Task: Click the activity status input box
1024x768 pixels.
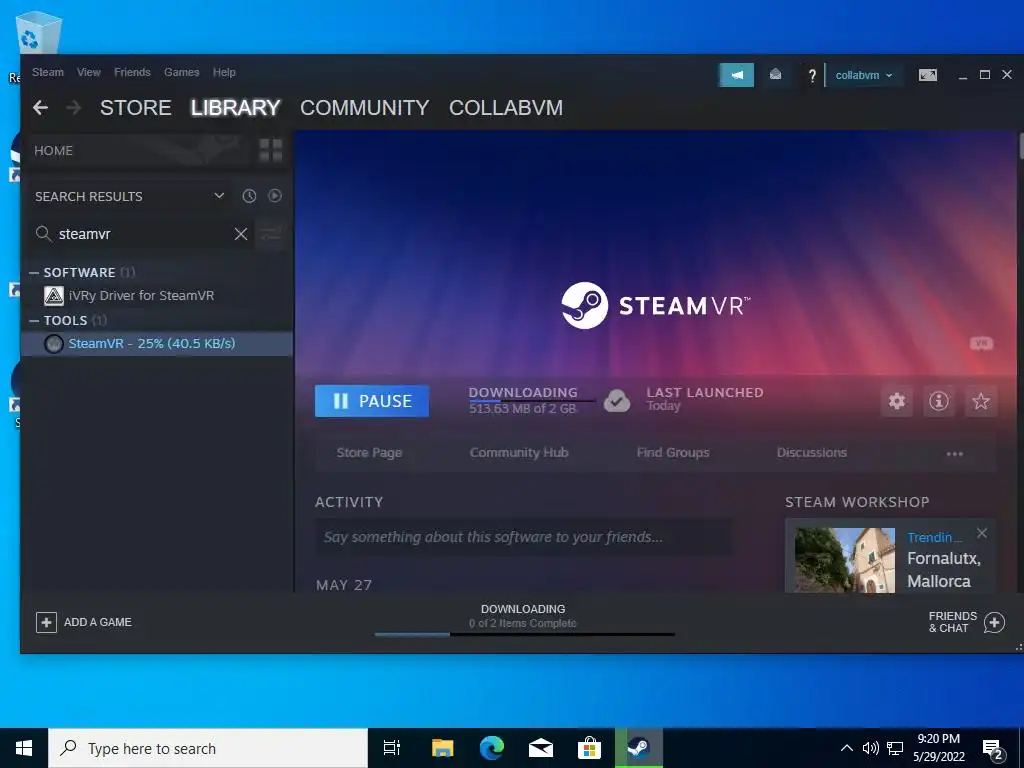Action: (x=524, y=537)
